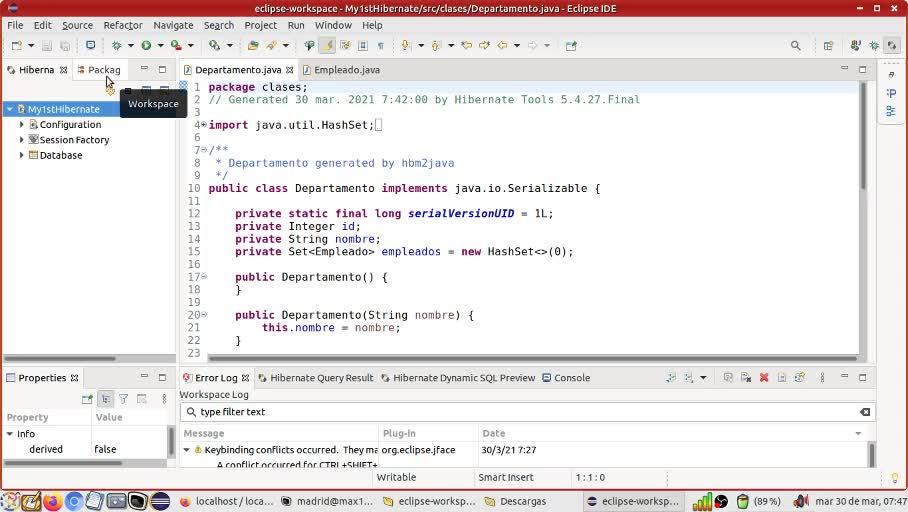Toggle Show Whitespace Characters pilcrow button

[x=380, y=45]
